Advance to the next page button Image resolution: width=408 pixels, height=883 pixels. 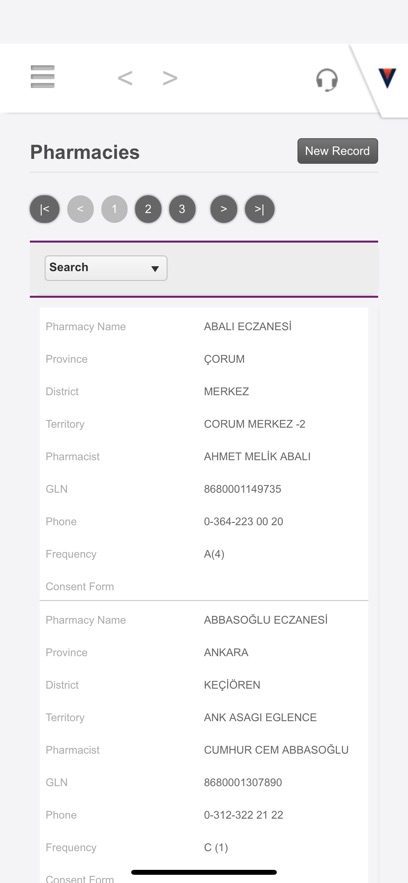click(224, 209)
